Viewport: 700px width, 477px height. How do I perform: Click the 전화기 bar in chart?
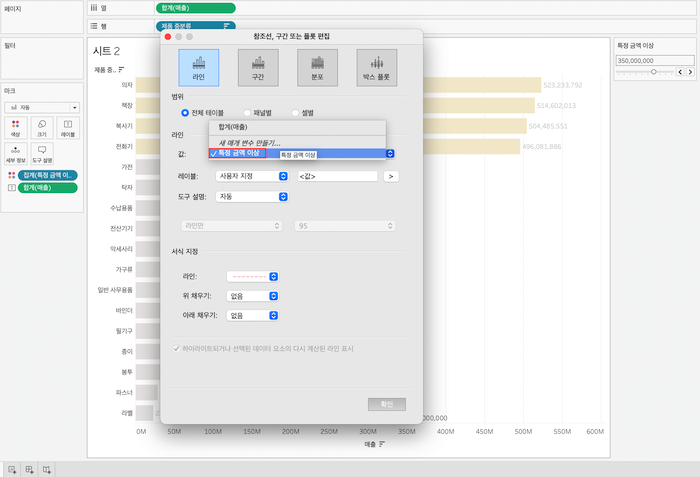point(471,146)
